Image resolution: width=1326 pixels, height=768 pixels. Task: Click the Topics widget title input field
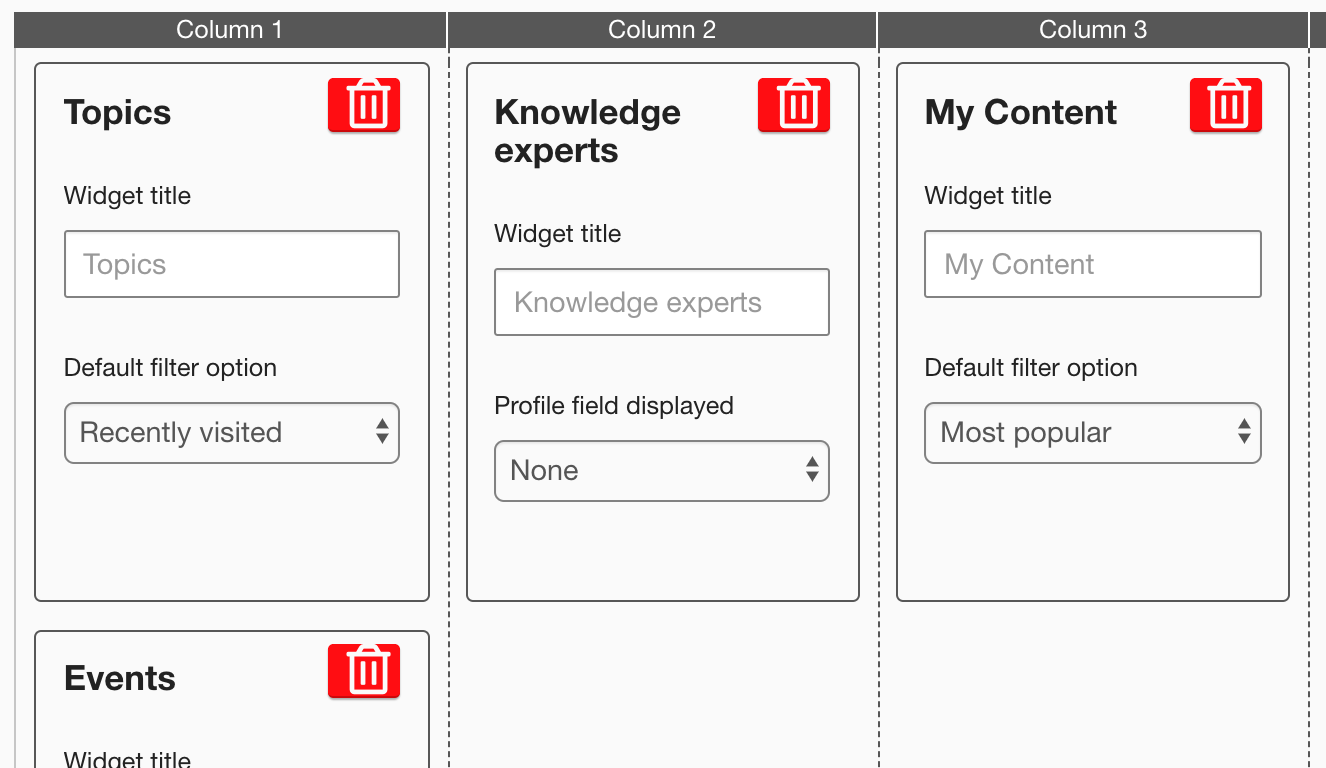point(232,264)
